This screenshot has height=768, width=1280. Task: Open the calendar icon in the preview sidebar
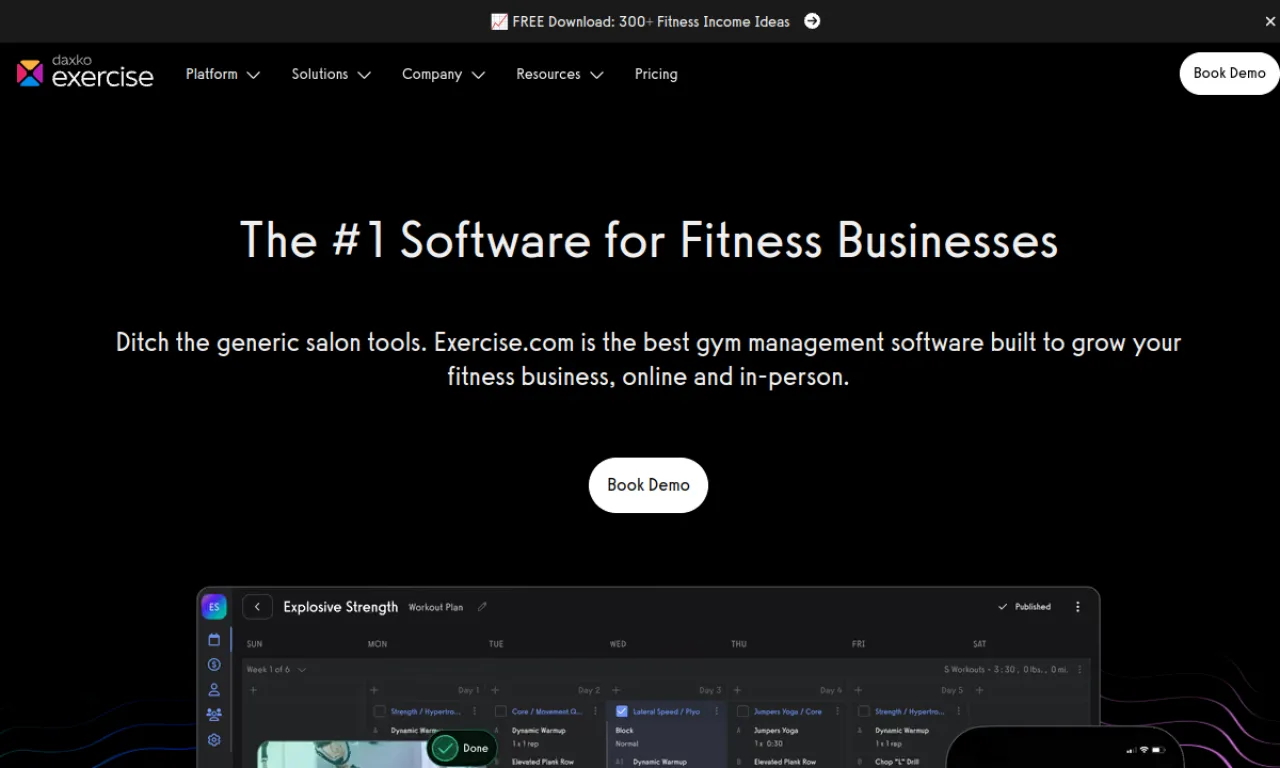pyautogui.click(x=214, y=640)
